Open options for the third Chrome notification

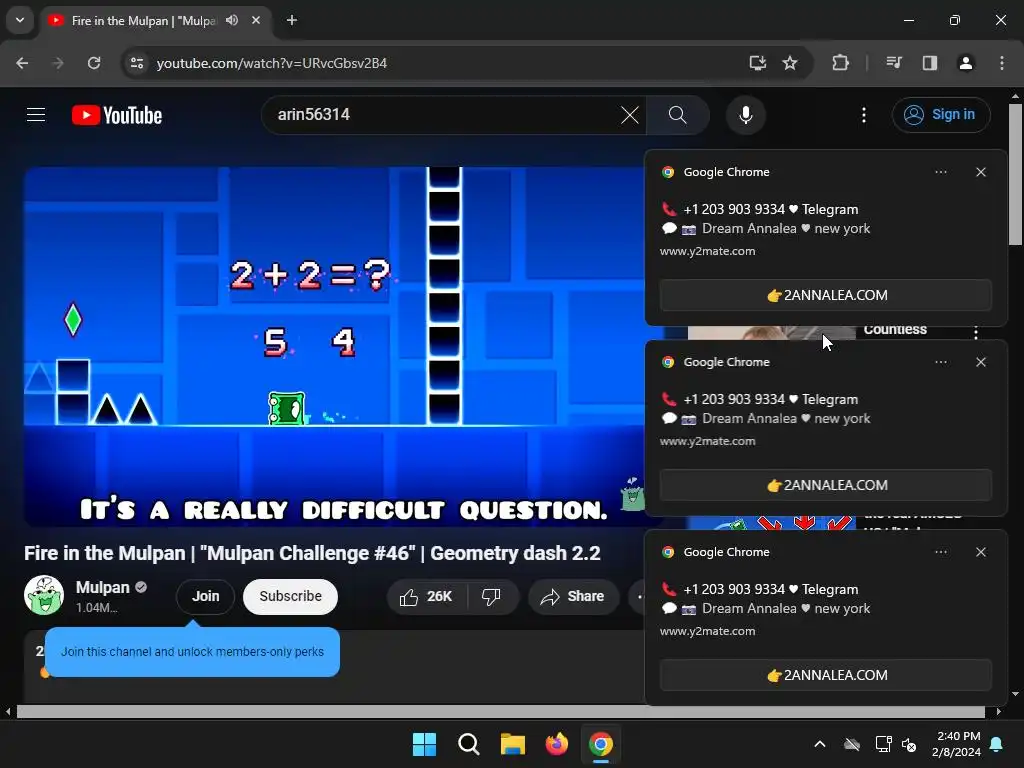click(x=941, y=552)
